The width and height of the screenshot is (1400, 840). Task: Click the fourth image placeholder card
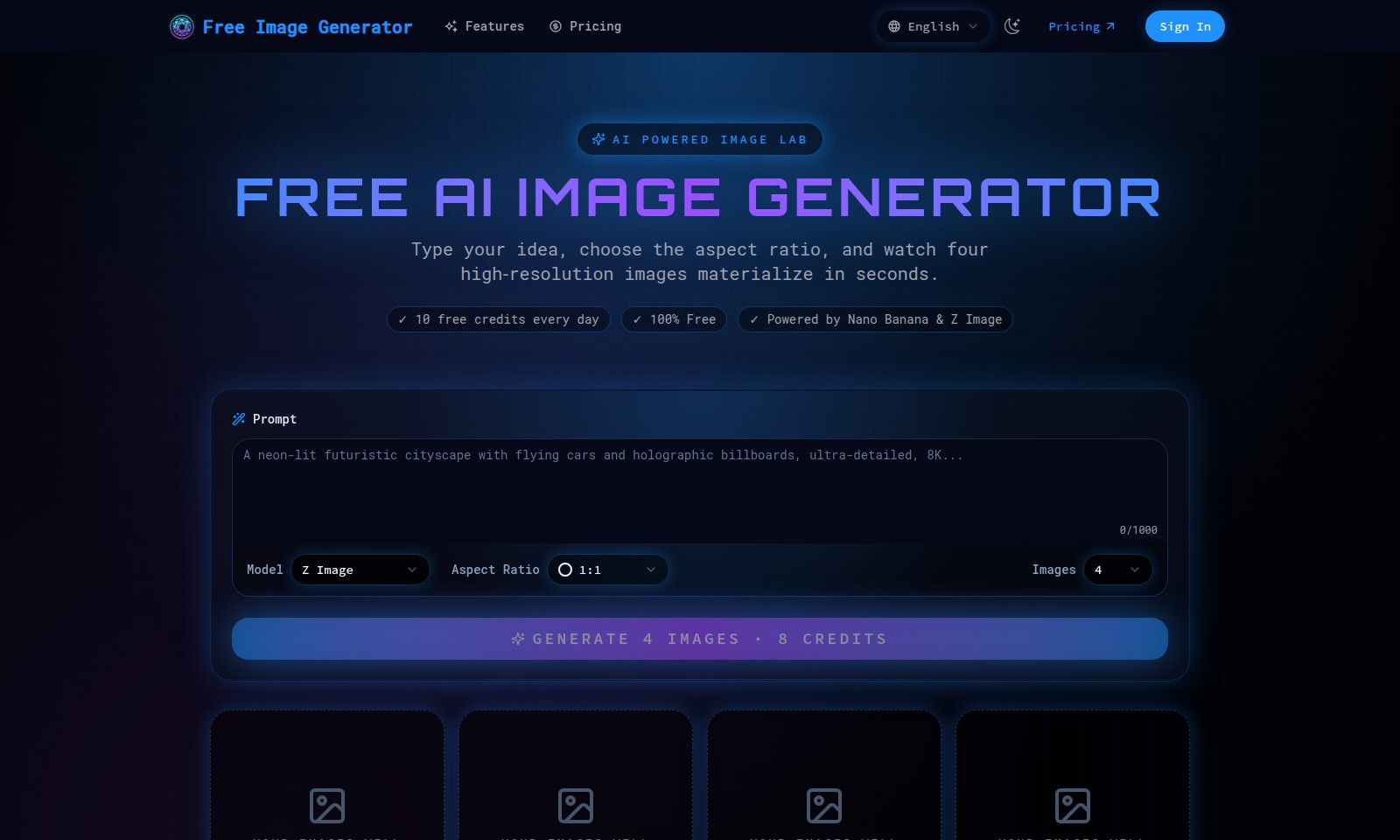tap(1073, 775)
